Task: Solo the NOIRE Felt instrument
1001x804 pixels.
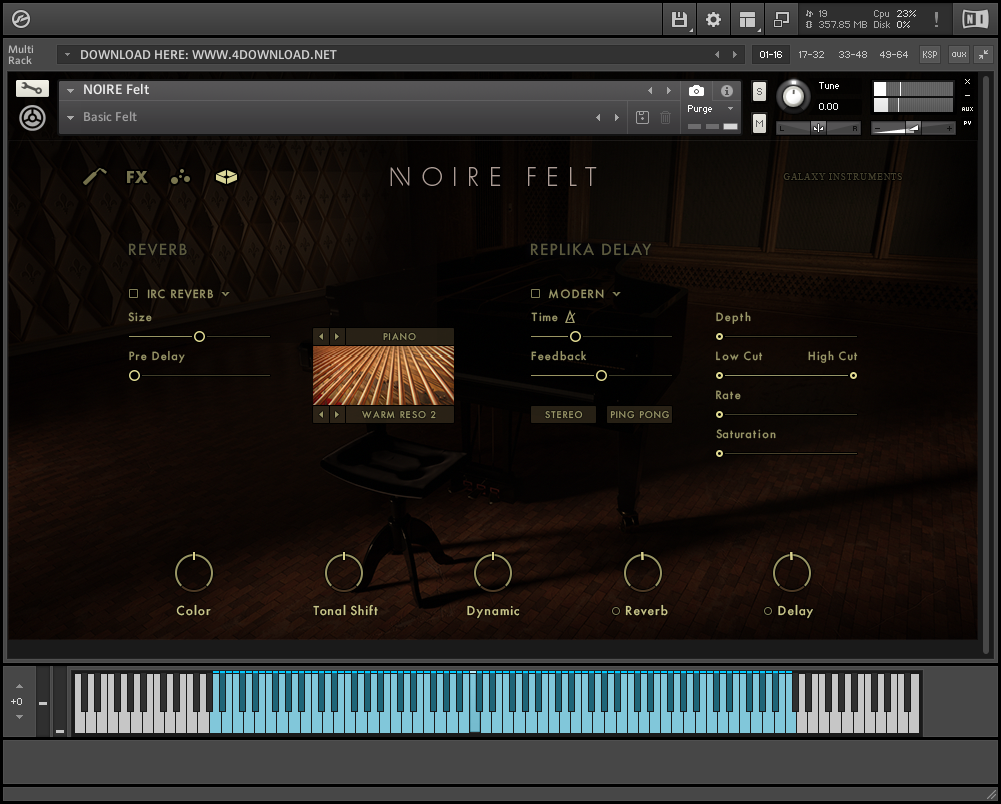Action: [x=759, y=91]
